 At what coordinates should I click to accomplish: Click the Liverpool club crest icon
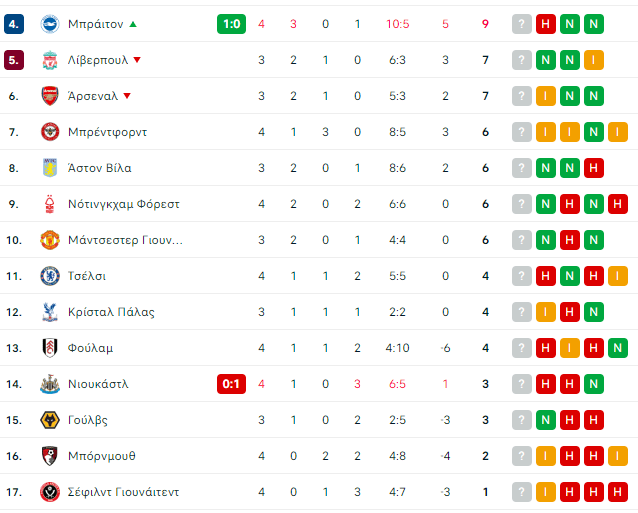click(x=50, y=60)
